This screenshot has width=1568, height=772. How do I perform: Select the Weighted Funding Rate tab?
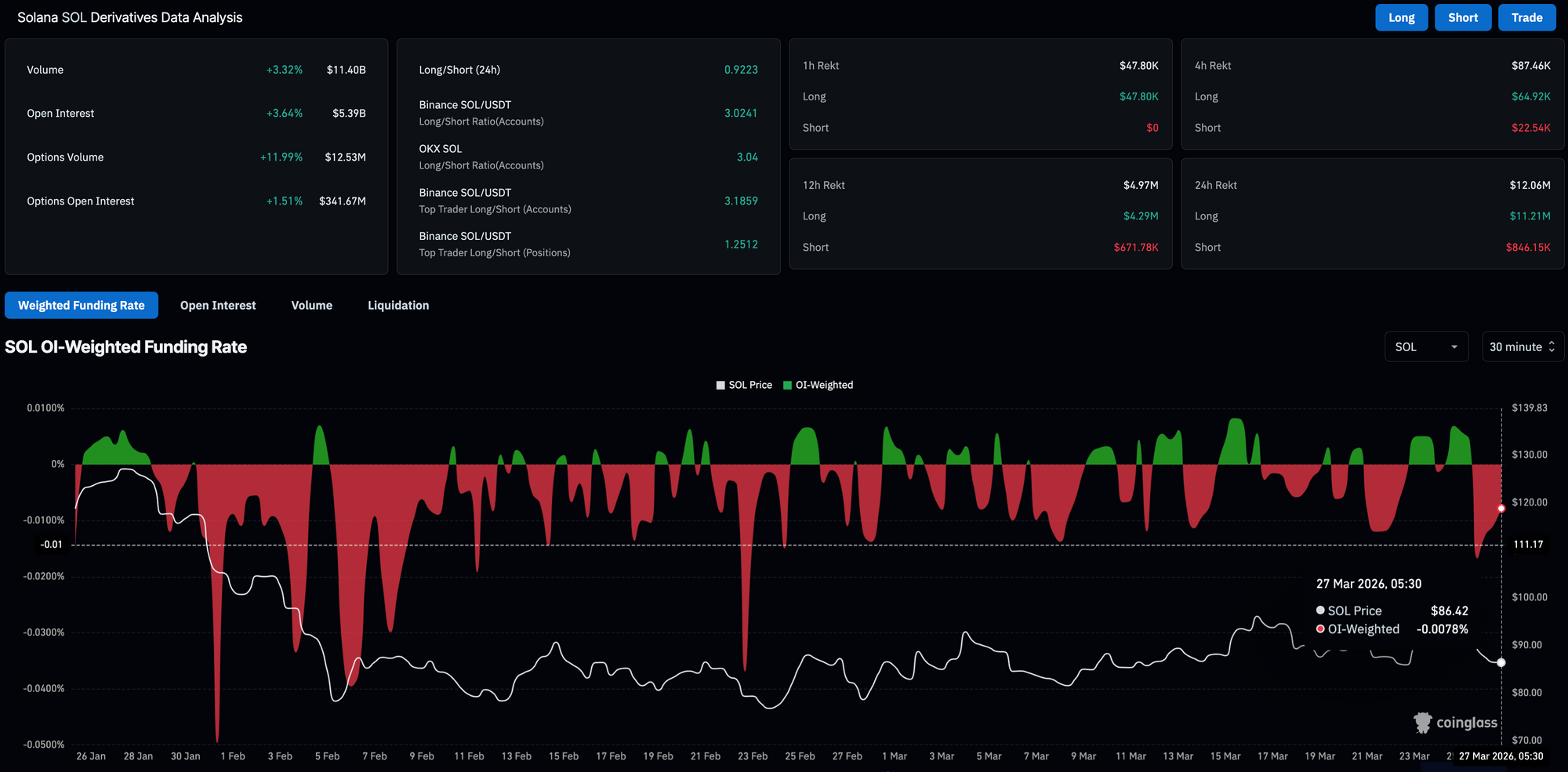82,306
